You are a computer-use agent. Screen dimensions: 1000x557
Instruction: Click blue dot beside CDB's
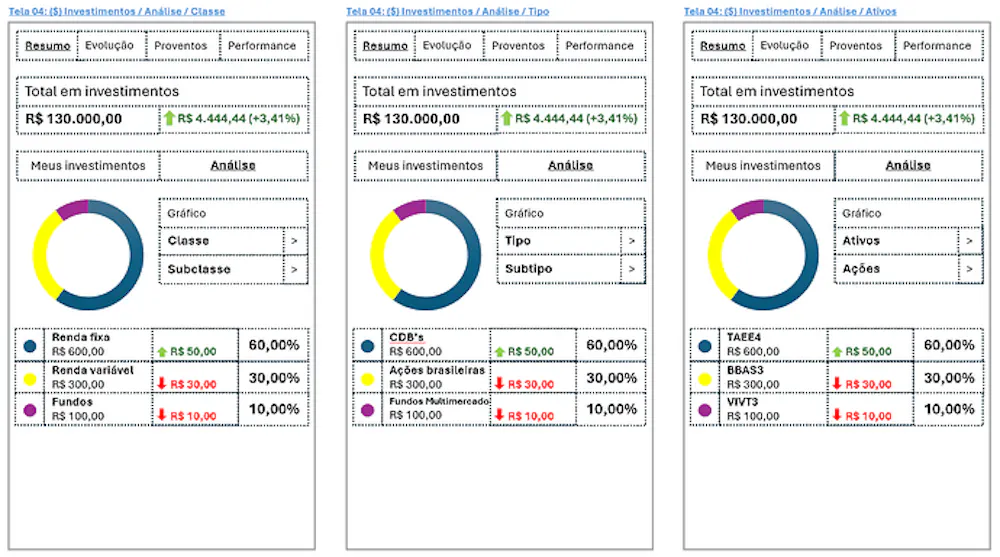tap(367, 346)
